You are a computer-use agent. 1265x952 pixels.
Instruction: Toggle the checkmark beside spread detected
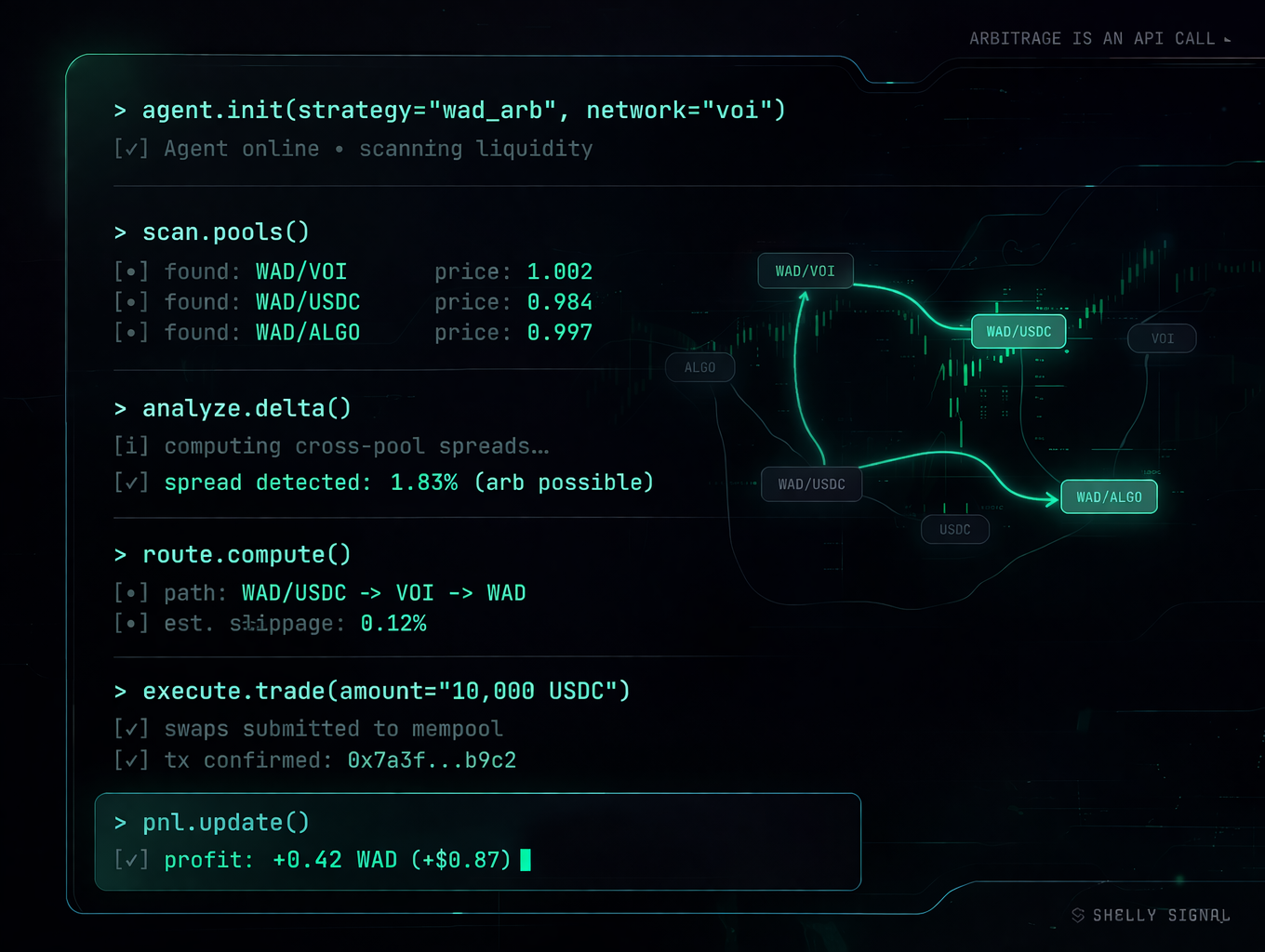131,483
